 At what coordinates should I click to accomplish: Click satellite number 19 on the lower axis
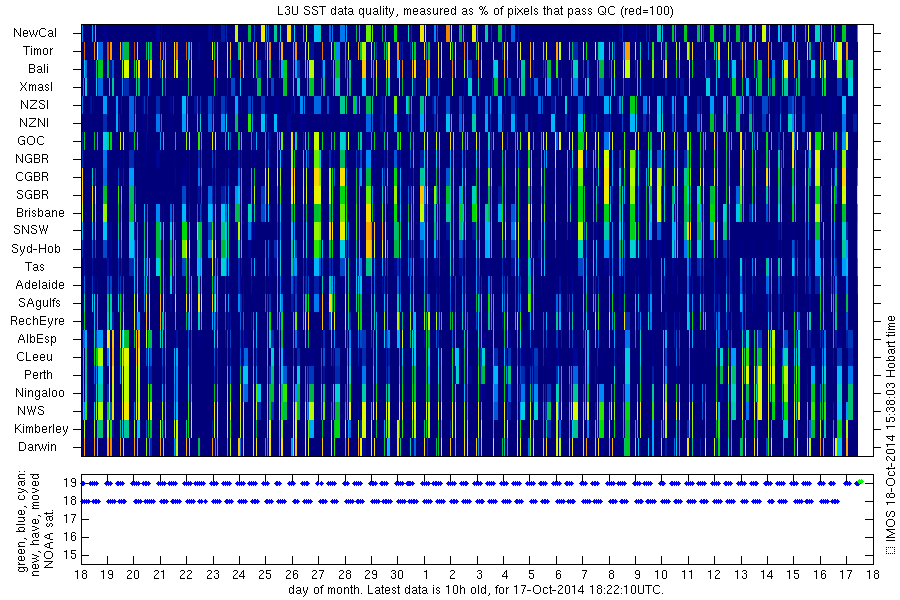[x=70, y=483]
